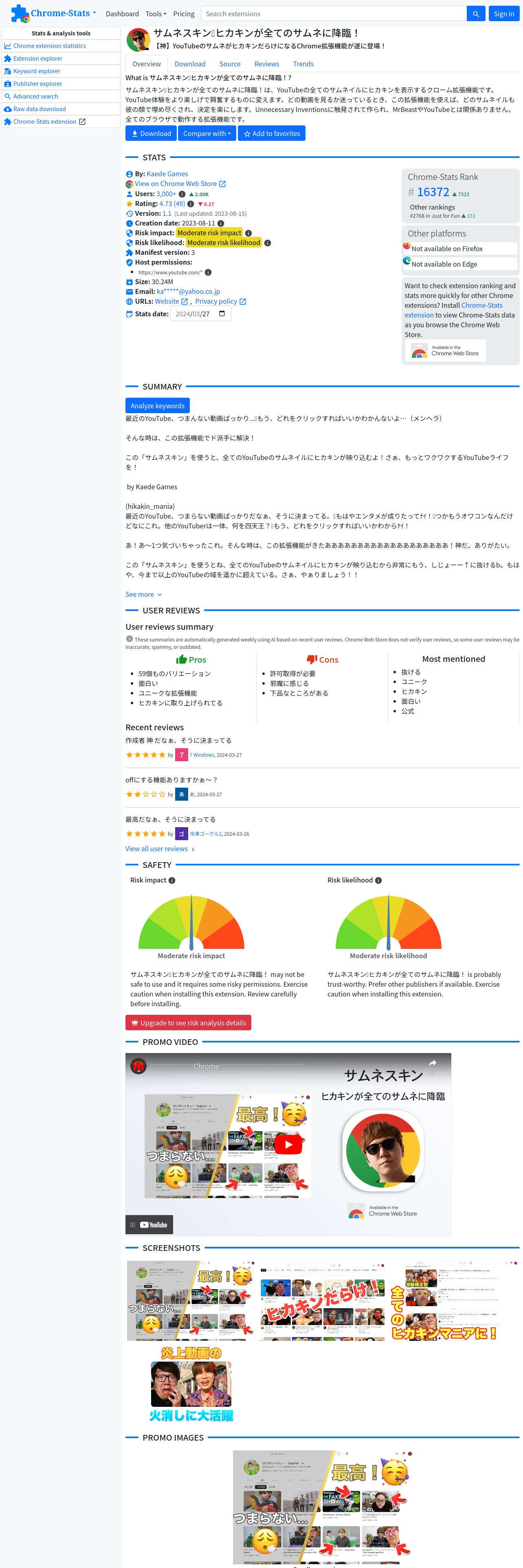The image size is (523, 1568).
Task: Switch to the Download tab
Action: [190, 64]
